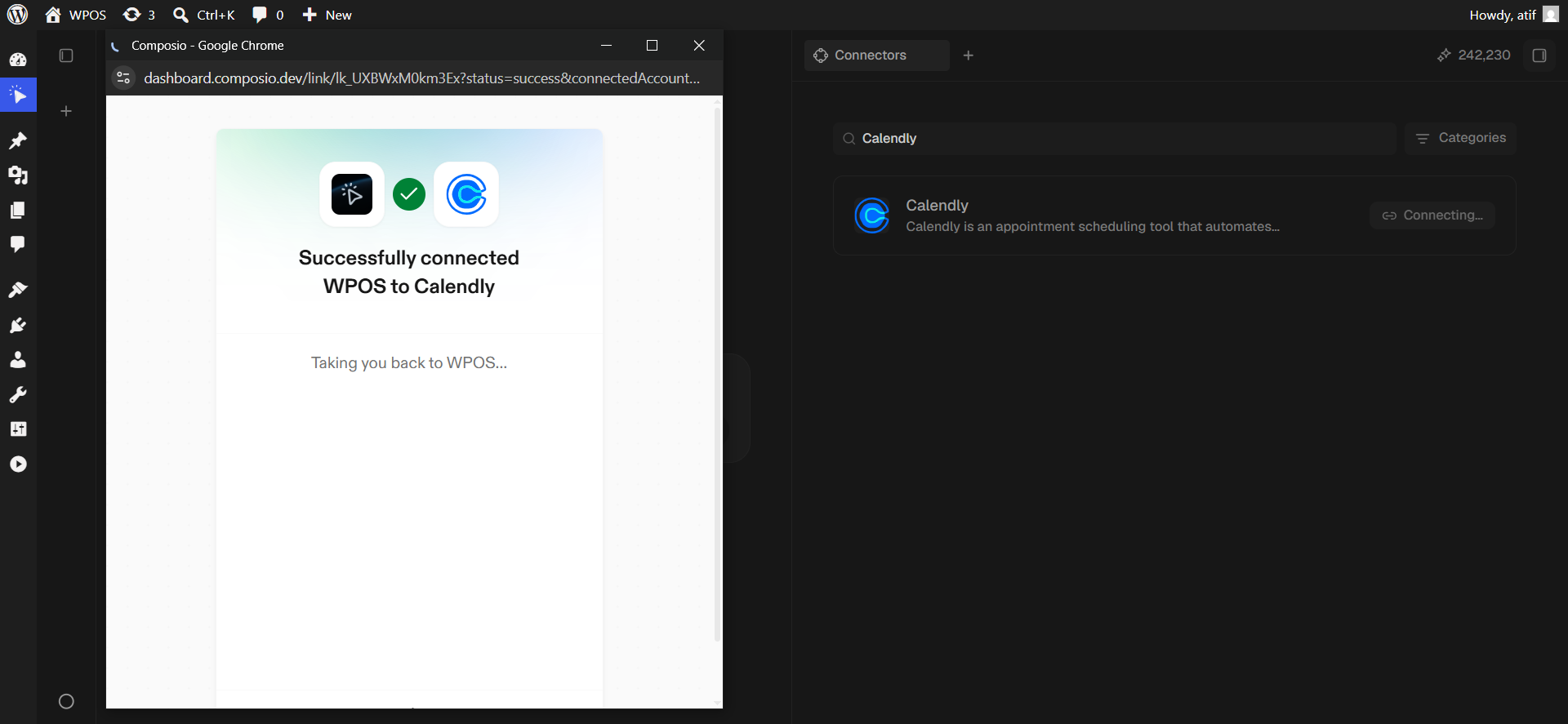Screen dimensions: 1568x724
Task: Minimize the Composio Chrome window
Action: 606,46
